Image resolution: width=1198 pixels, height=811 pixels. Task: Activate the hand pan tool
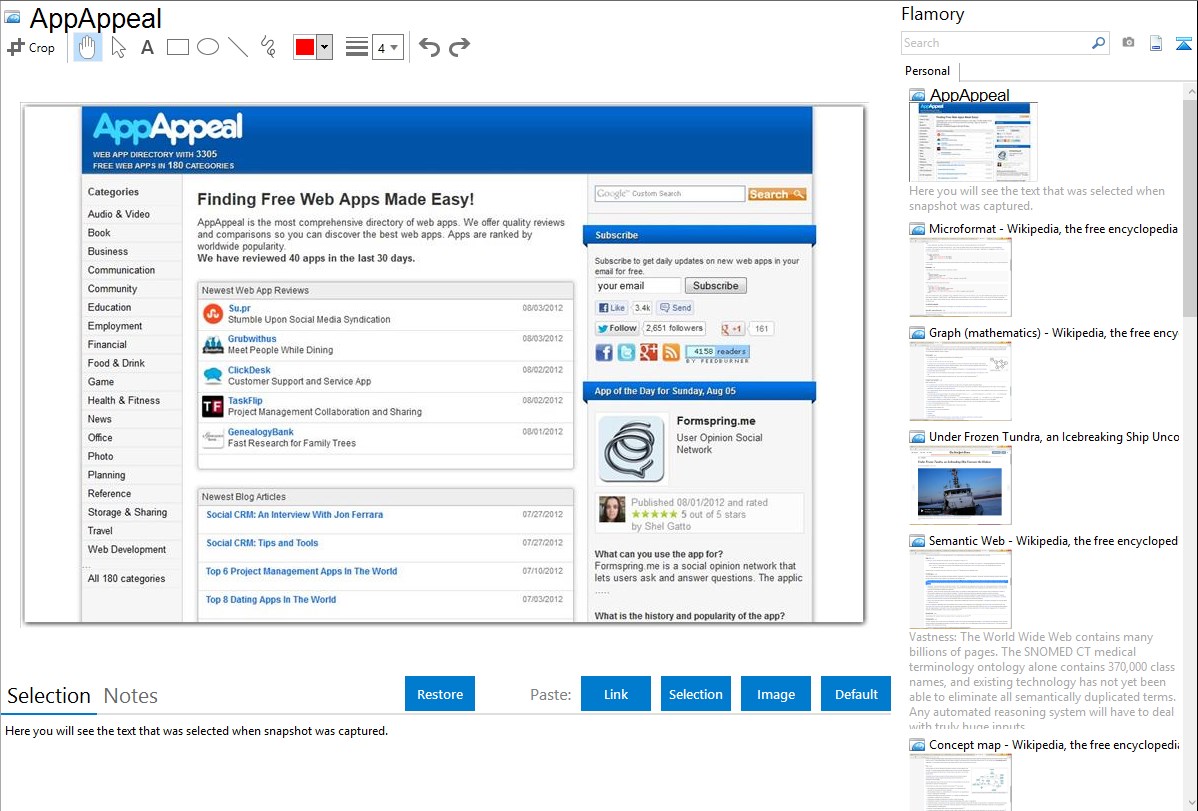[87, 47]
